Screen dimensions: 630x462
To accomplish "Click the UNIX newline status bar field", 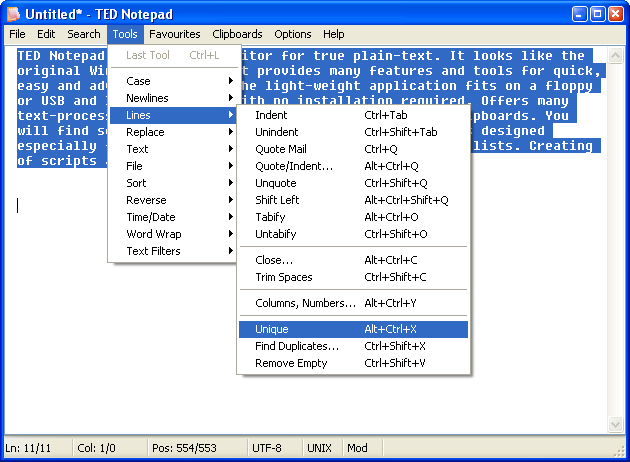I will tap(319, 448).
